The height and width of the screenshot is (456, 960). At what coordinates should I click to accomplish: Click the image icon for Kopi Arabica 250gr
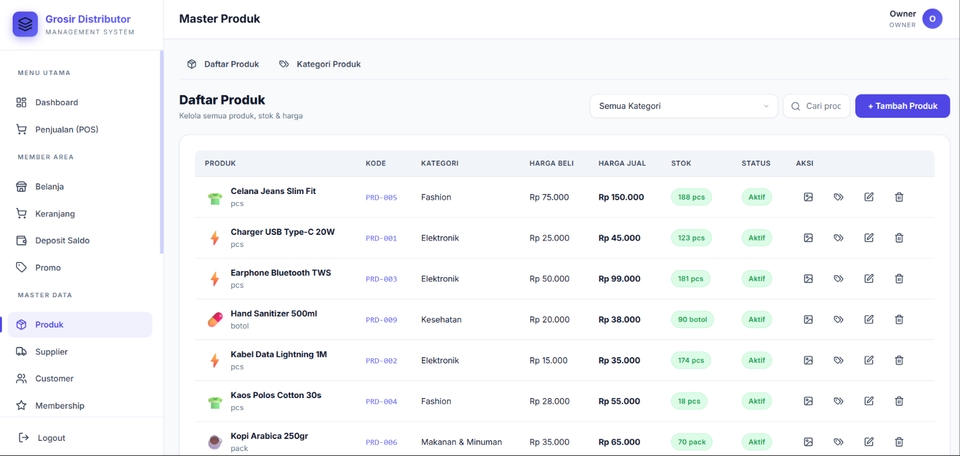click(x=808, y=442)
